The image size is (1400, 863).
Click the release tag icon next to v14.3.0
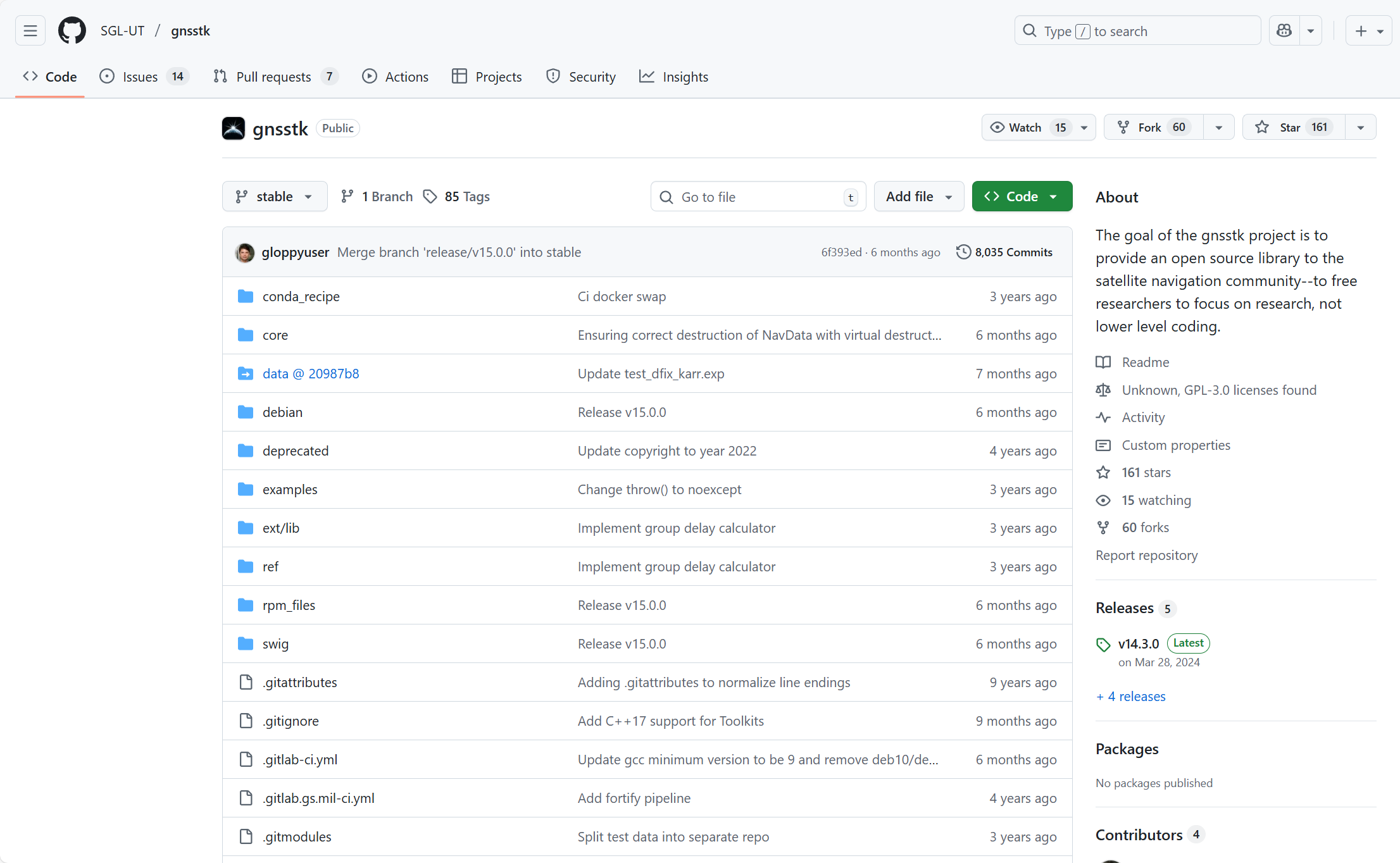1103,644
